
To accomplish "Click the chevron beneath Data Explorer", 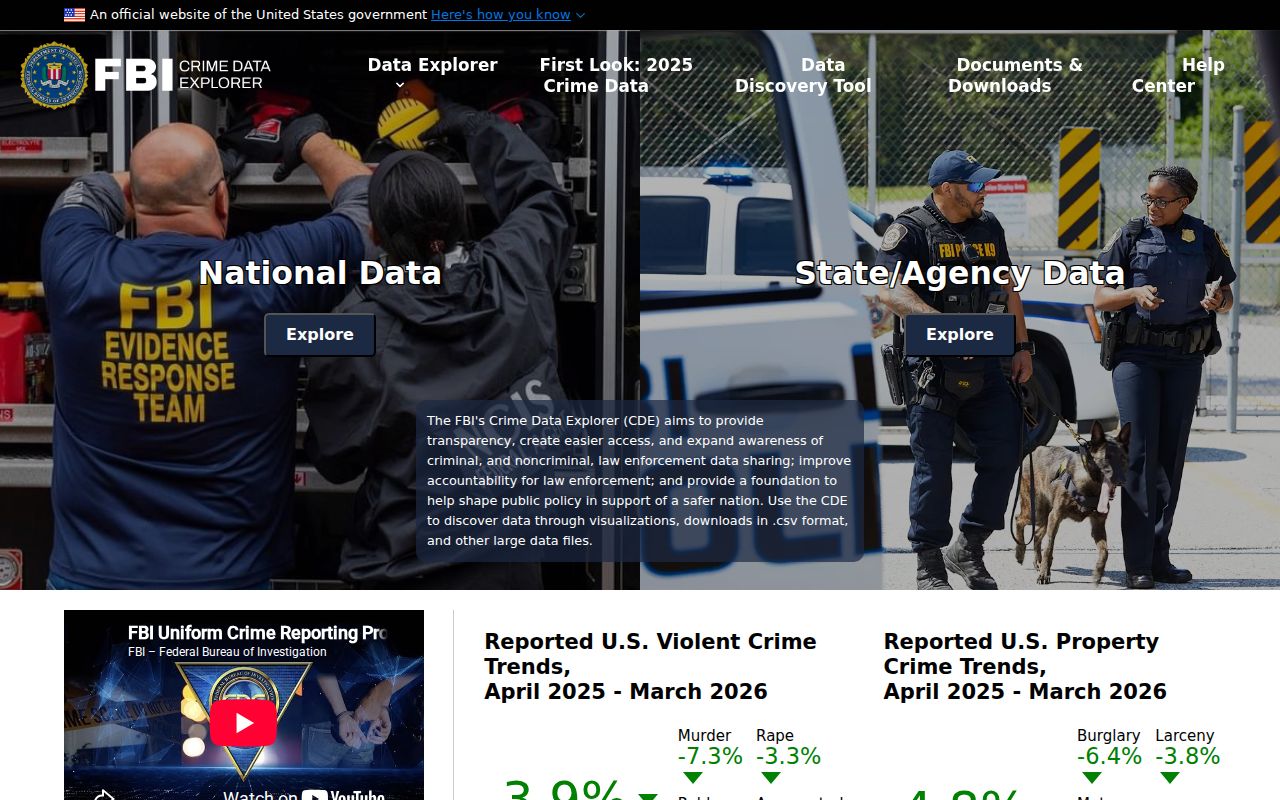I will (x=400, y=86).
